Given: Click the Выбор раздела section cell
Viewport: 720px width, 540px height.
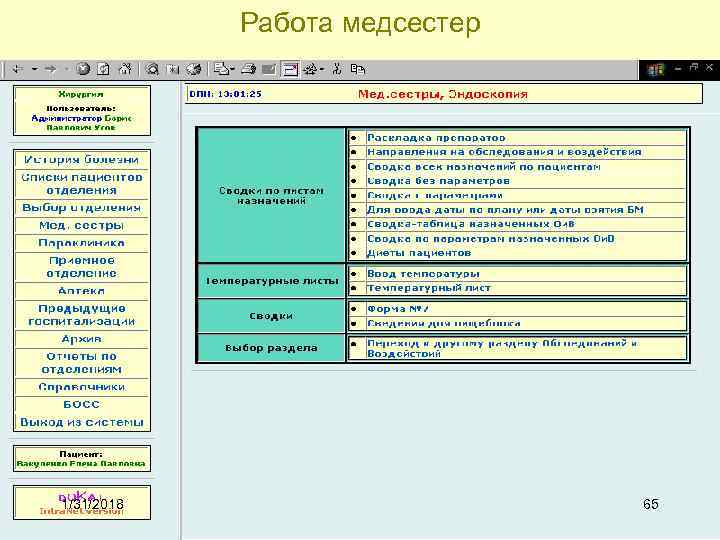Looking at the screenshot, I should (271, 348).
